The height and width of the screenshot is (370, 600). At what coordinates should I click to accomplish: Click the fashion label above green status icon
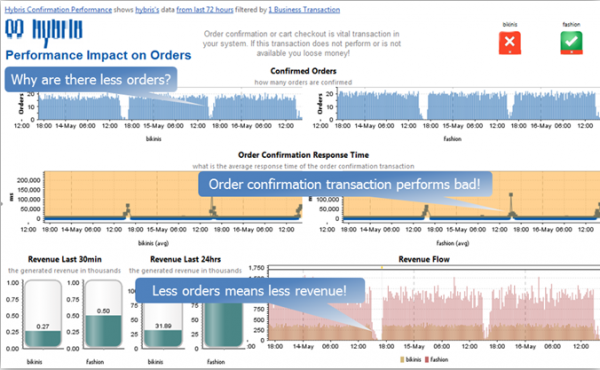click(x=571, y=24)
